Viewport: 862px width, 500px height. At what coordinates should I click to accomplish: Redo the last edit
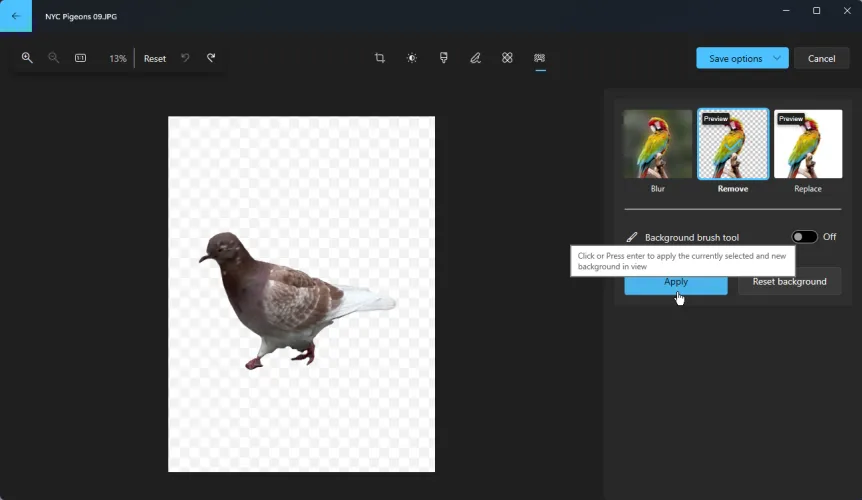click(x=211, y=58)
